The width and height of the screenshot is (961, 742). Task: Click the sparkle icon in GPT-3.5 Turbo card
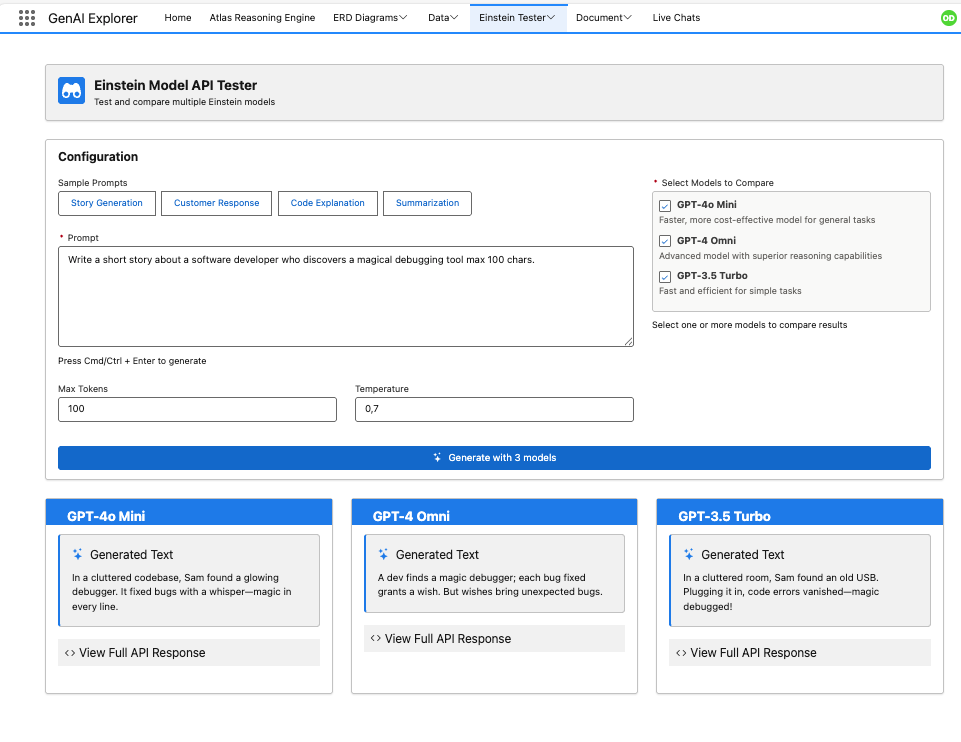pos(689,554)
